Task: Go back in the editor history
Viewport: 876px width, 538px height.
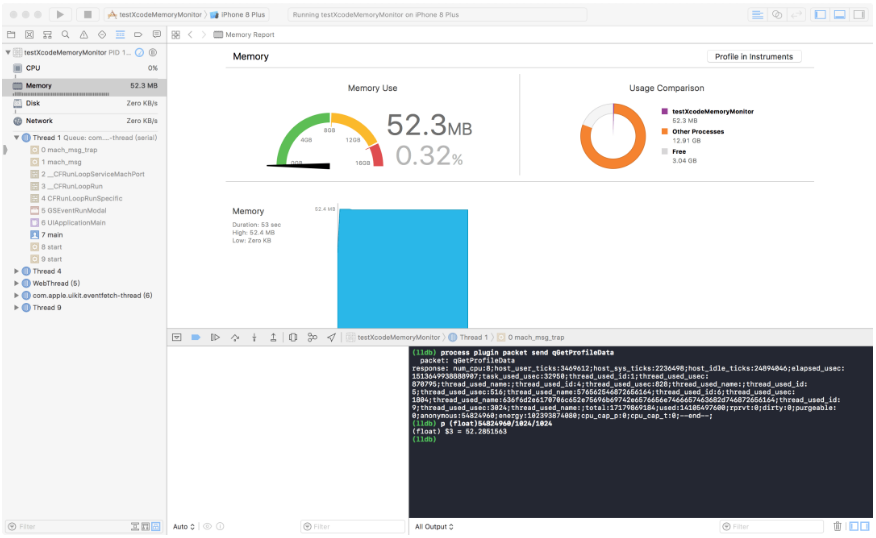Action: pos(190,35)
